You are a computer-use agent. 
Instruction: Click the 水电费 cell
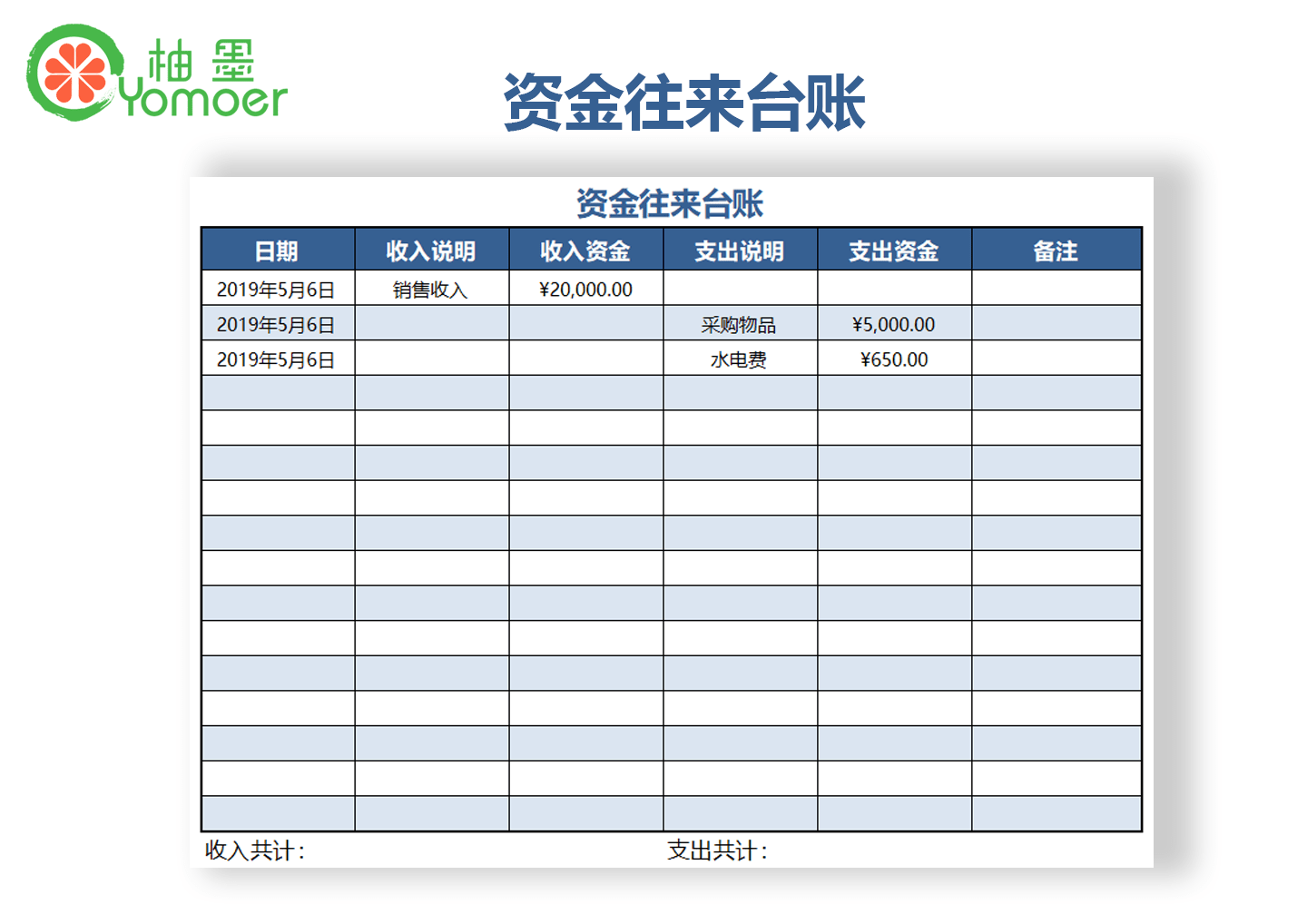tap(741, 359)
